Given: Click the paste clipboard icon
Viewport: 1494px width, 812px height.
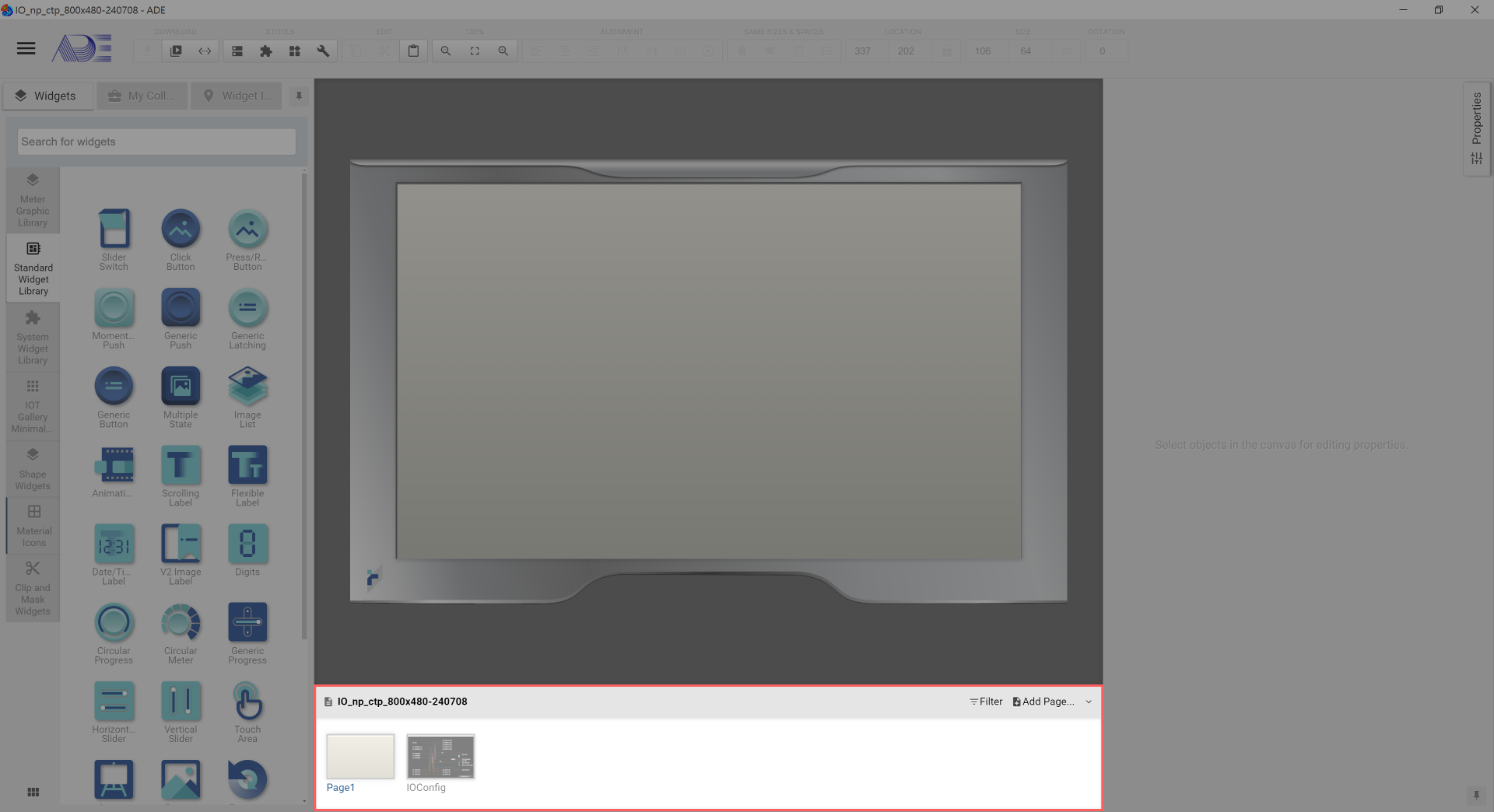Looking at the screenshot, I should pyautogui.click(x=414, y=51).
